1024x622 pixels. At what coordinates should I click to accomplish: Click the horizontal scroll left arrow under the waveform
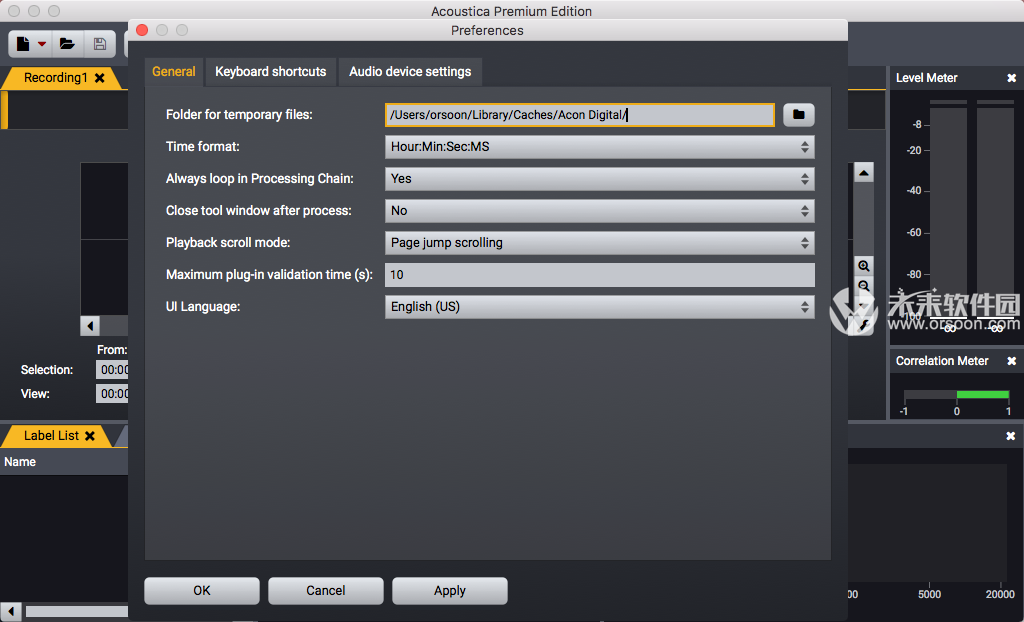click(x=90, y=325)
